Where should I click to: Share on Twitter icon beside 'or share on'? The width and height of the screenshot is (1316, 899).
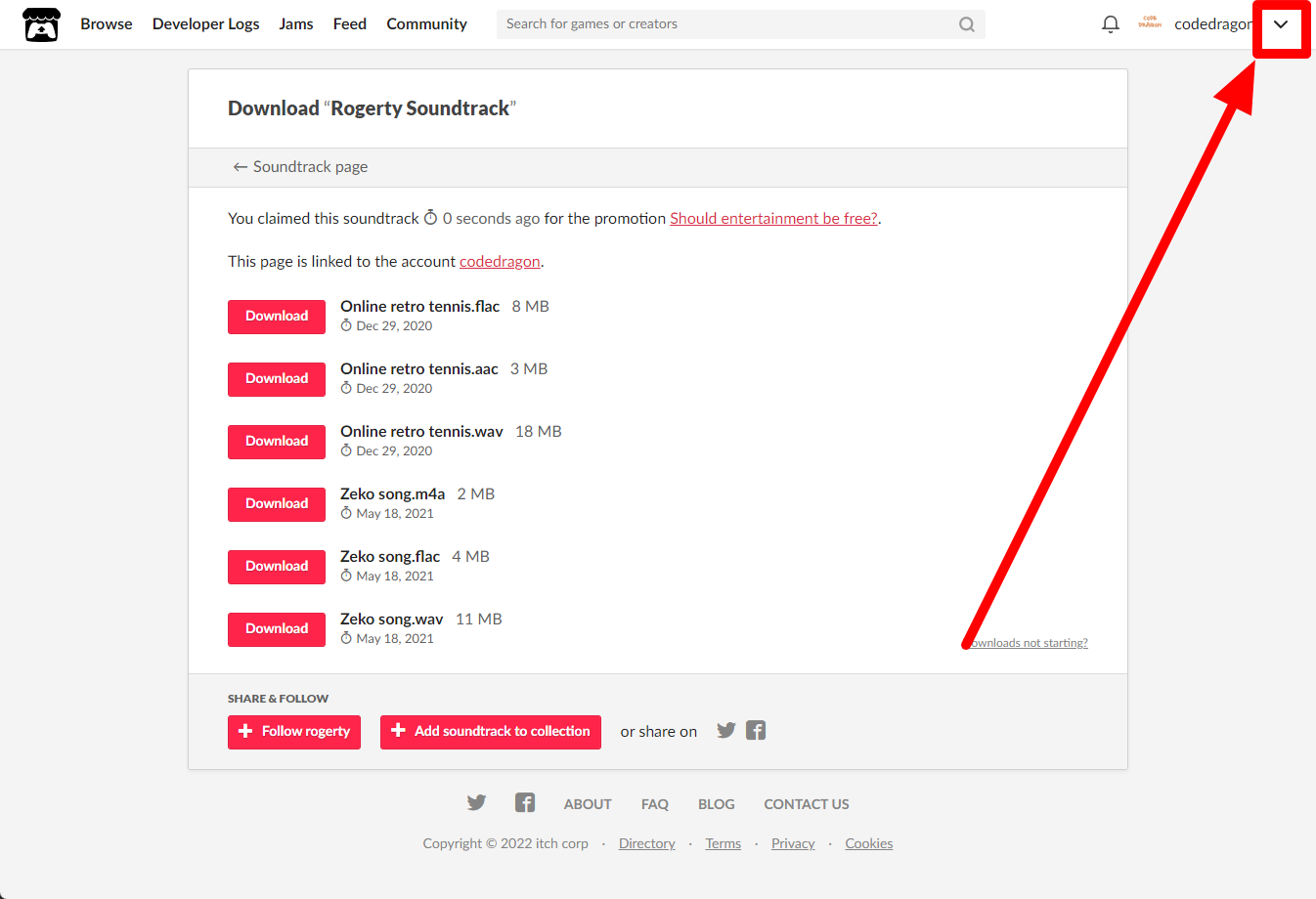726,731
